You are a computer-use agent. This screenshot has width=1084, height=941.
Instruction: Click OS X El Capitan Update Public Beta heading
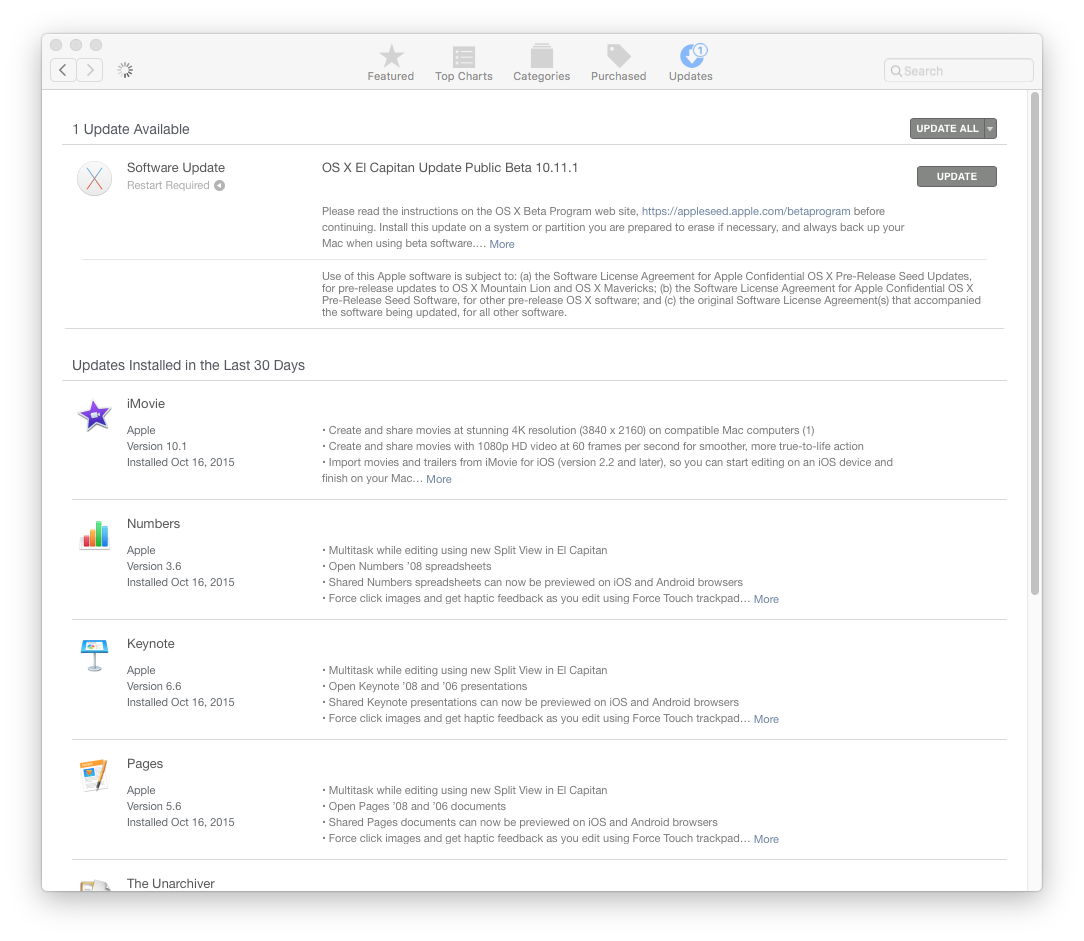click(450, 167)
